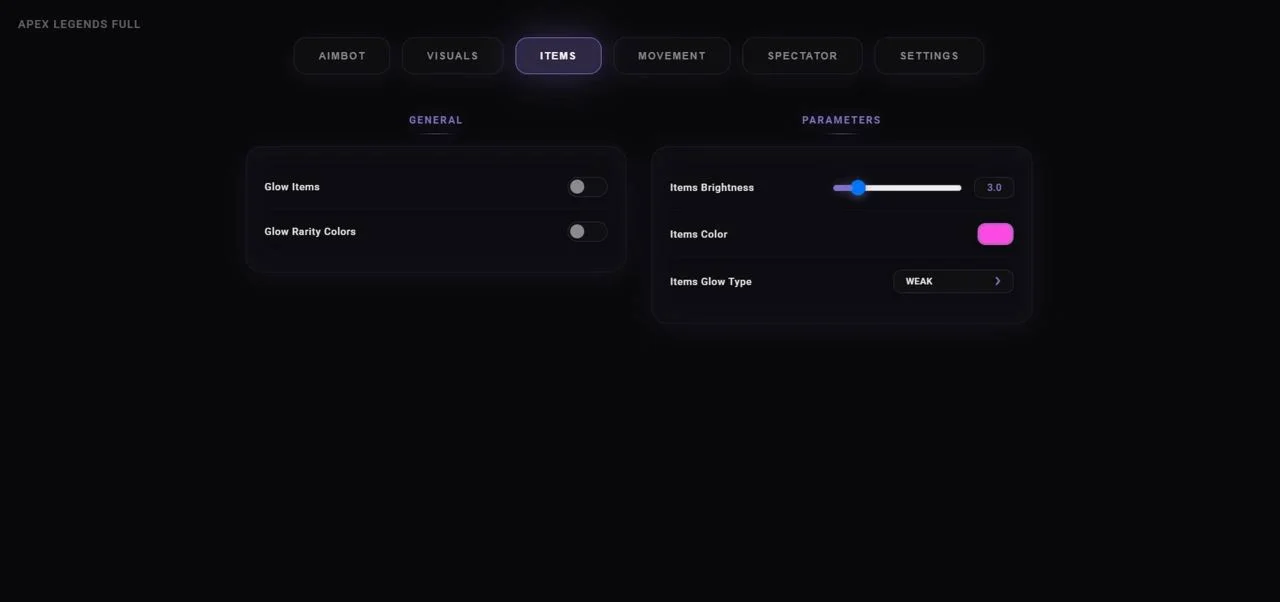Click the Items Glow Type label
This screenshot has width=1280, height=602.
711,282
